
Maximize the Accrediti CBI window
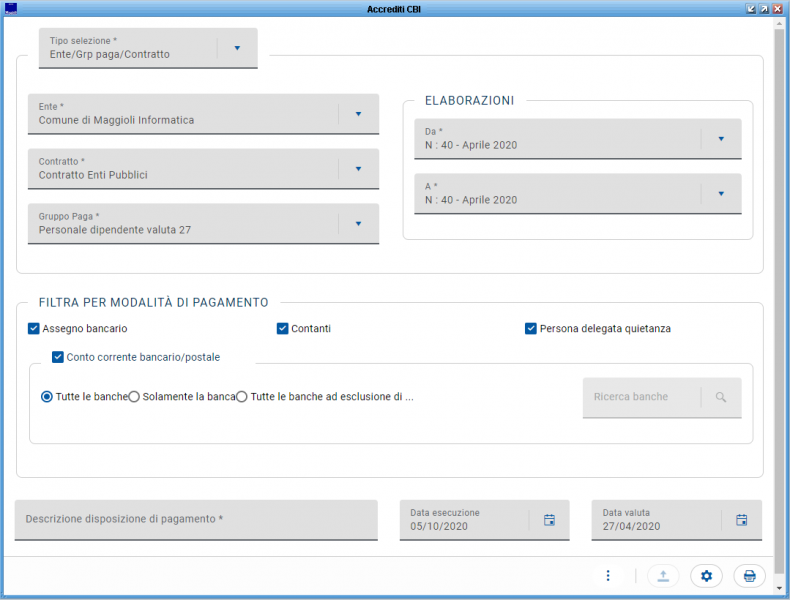click(x=764, y=9)
